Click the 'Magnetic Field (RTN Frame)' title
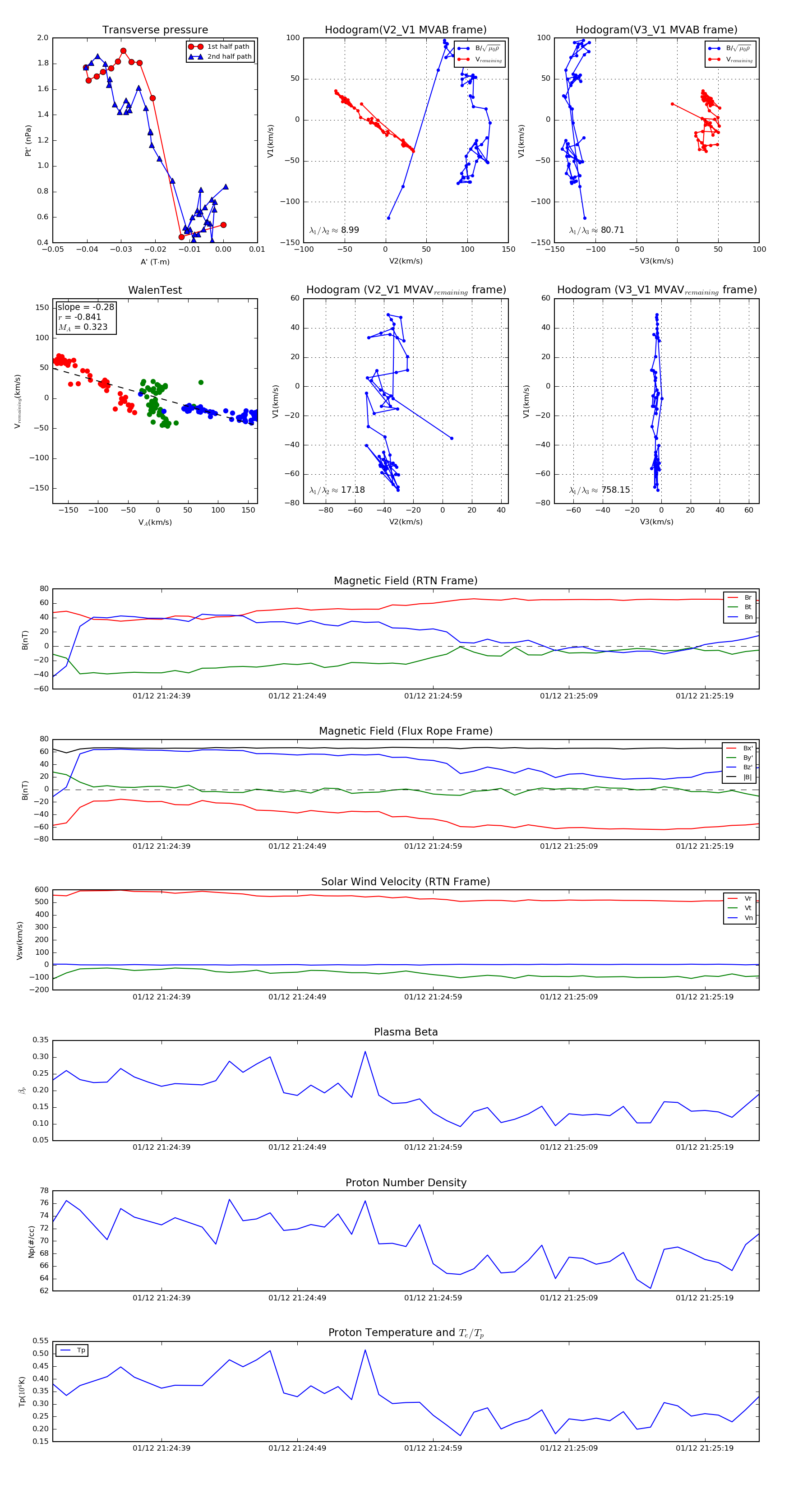Viewport: 812px width, 1489px height. 406,581
